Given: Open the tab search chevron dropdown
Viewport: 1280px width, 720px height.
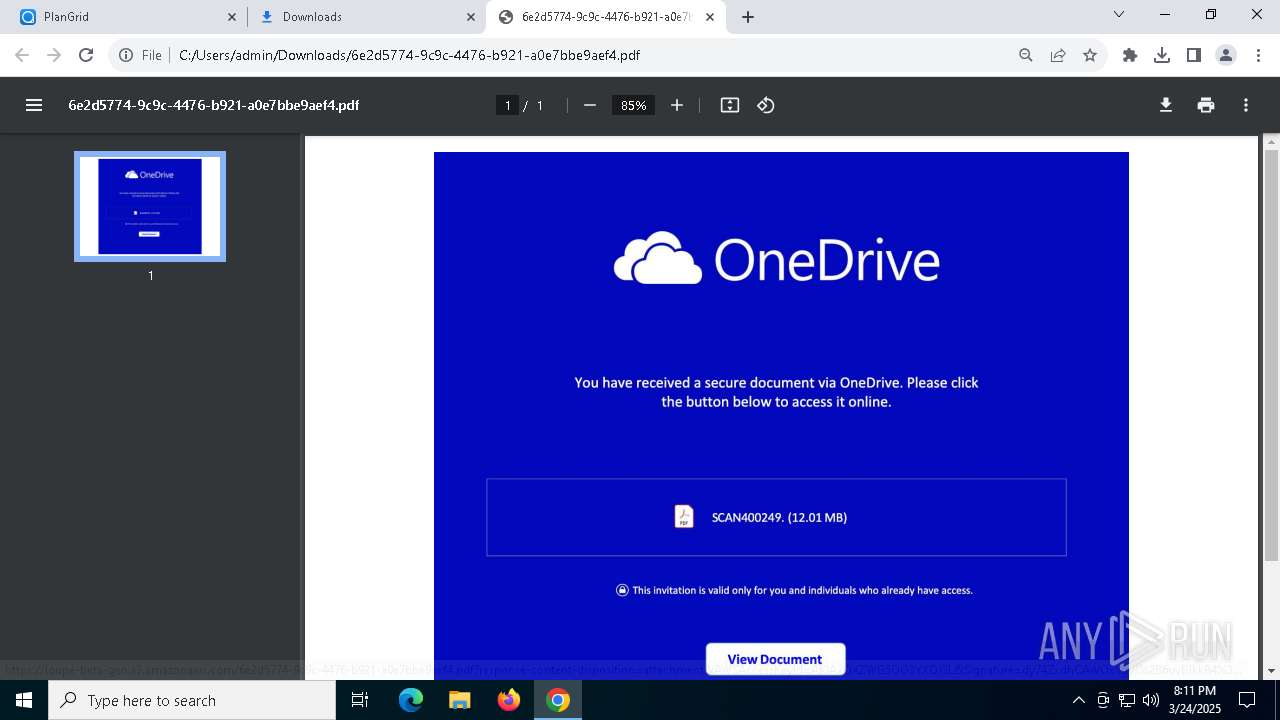Looking at the screenshot, I should tap(1119, 15).
